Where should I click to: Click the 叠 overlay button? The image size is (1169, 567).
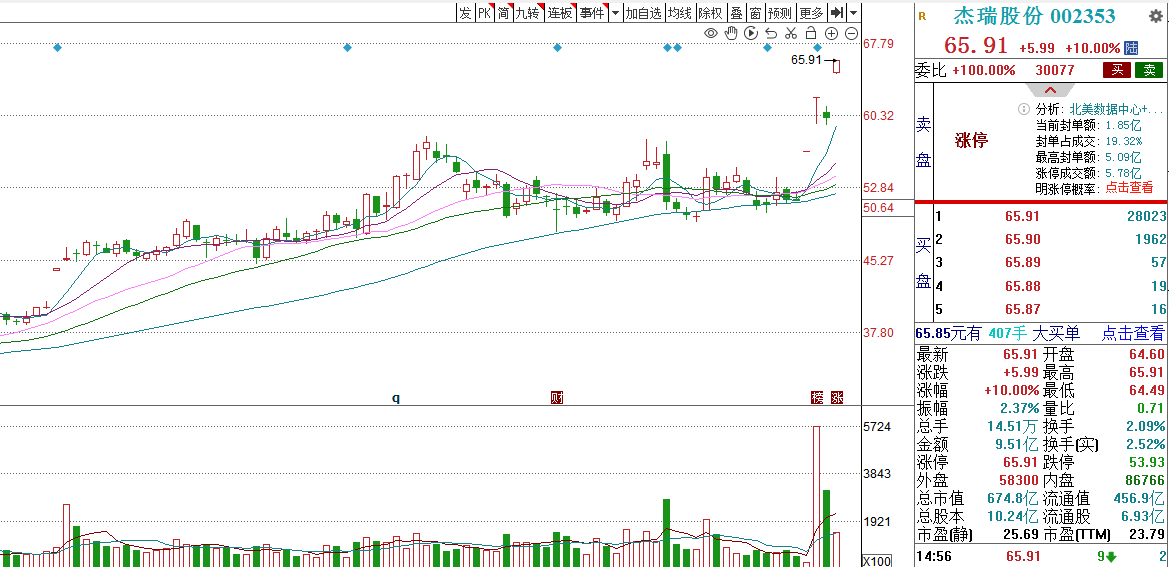coord(736,13)
